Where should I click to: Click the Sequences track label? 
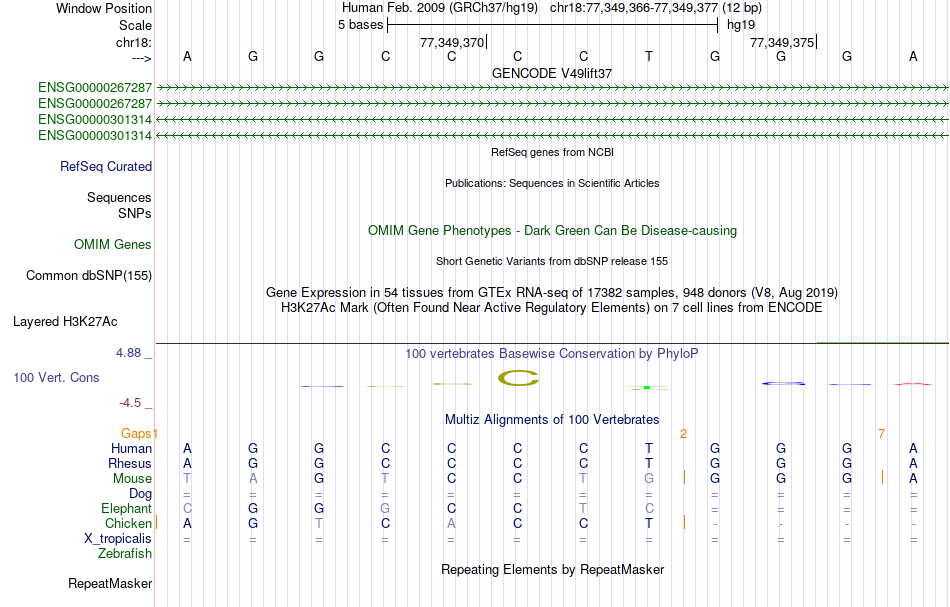click(x=119, y=197)
